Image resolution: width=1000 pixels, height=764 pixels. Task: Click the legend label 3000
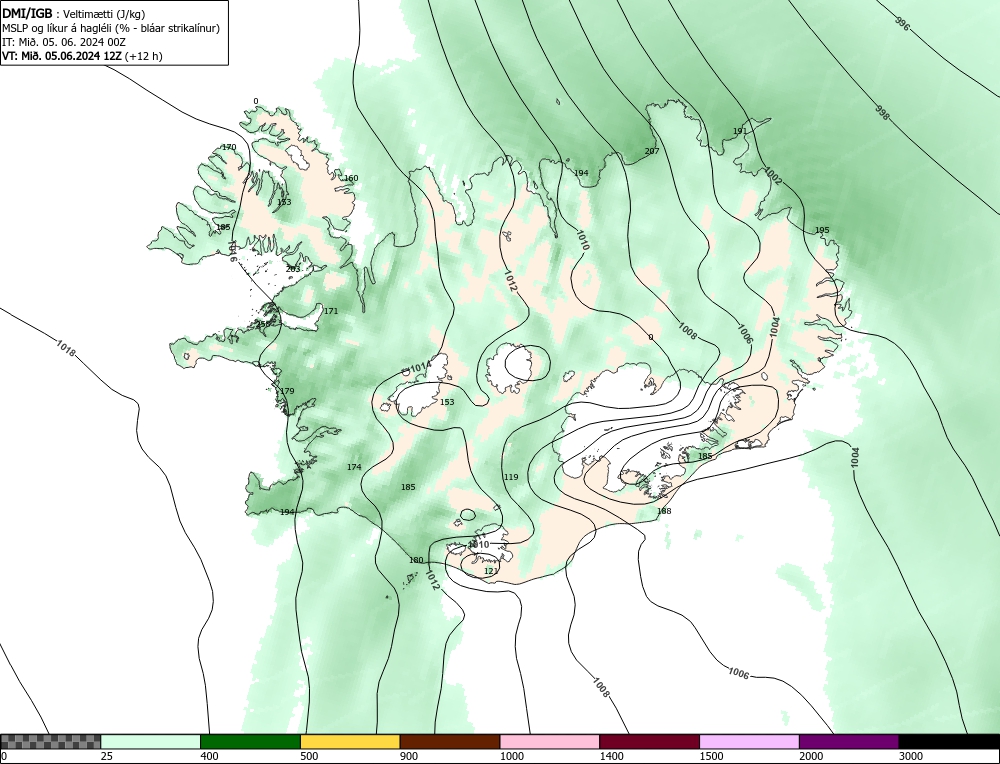910,756
